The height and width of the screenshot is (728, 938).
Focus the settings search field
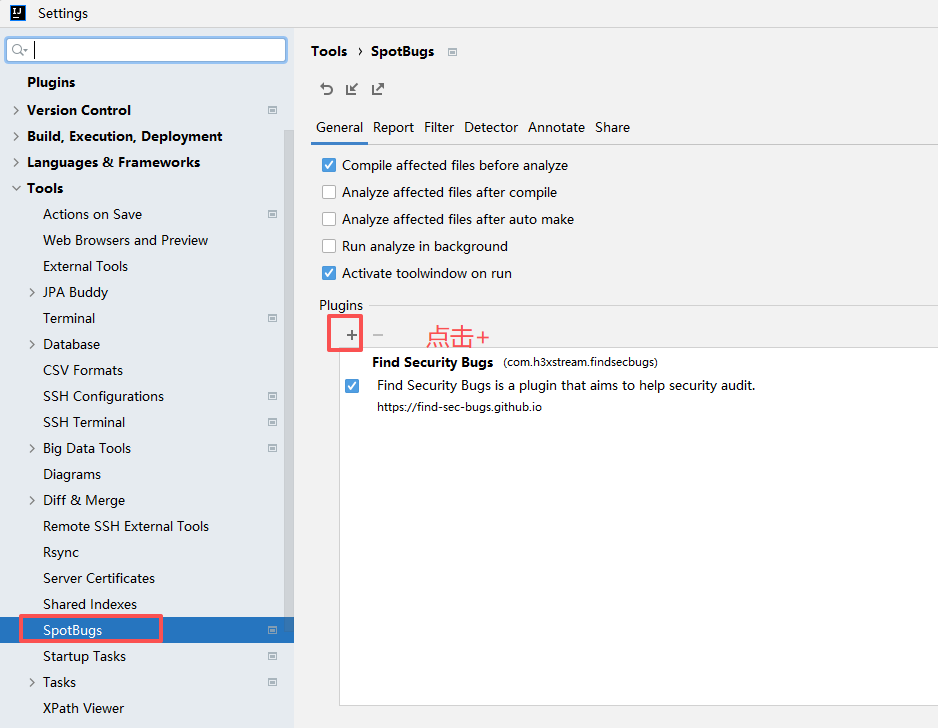(x=146, y=50)
